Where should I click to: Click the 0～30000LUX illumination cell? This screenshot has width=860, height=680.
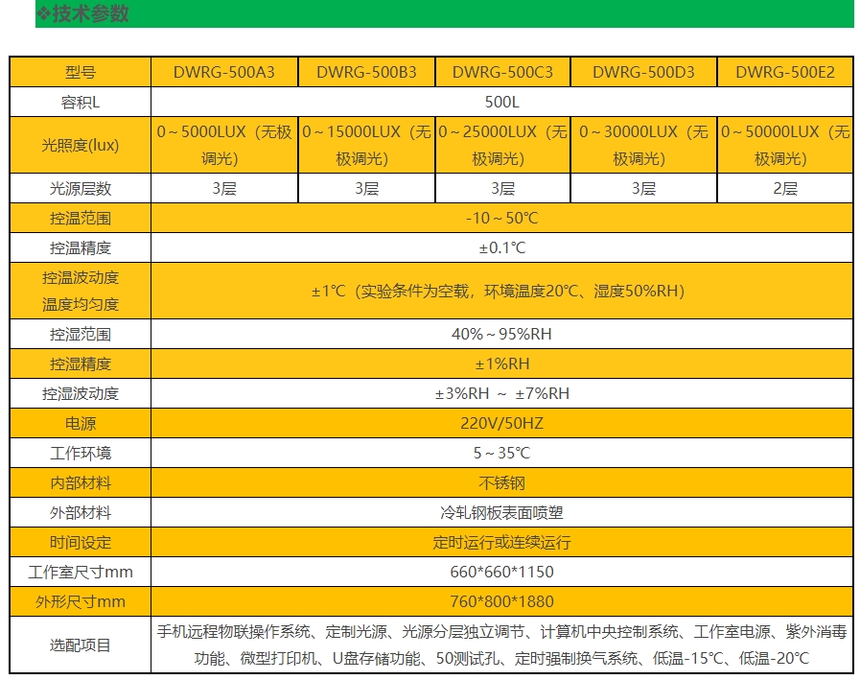click(643, 145)
